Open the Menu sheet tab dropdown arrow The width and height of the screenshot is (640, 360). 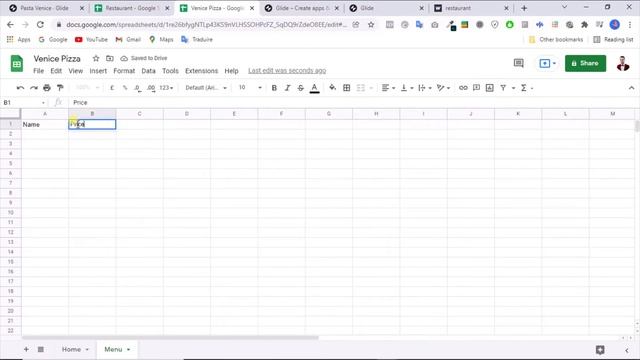click(x=128, y=350)
